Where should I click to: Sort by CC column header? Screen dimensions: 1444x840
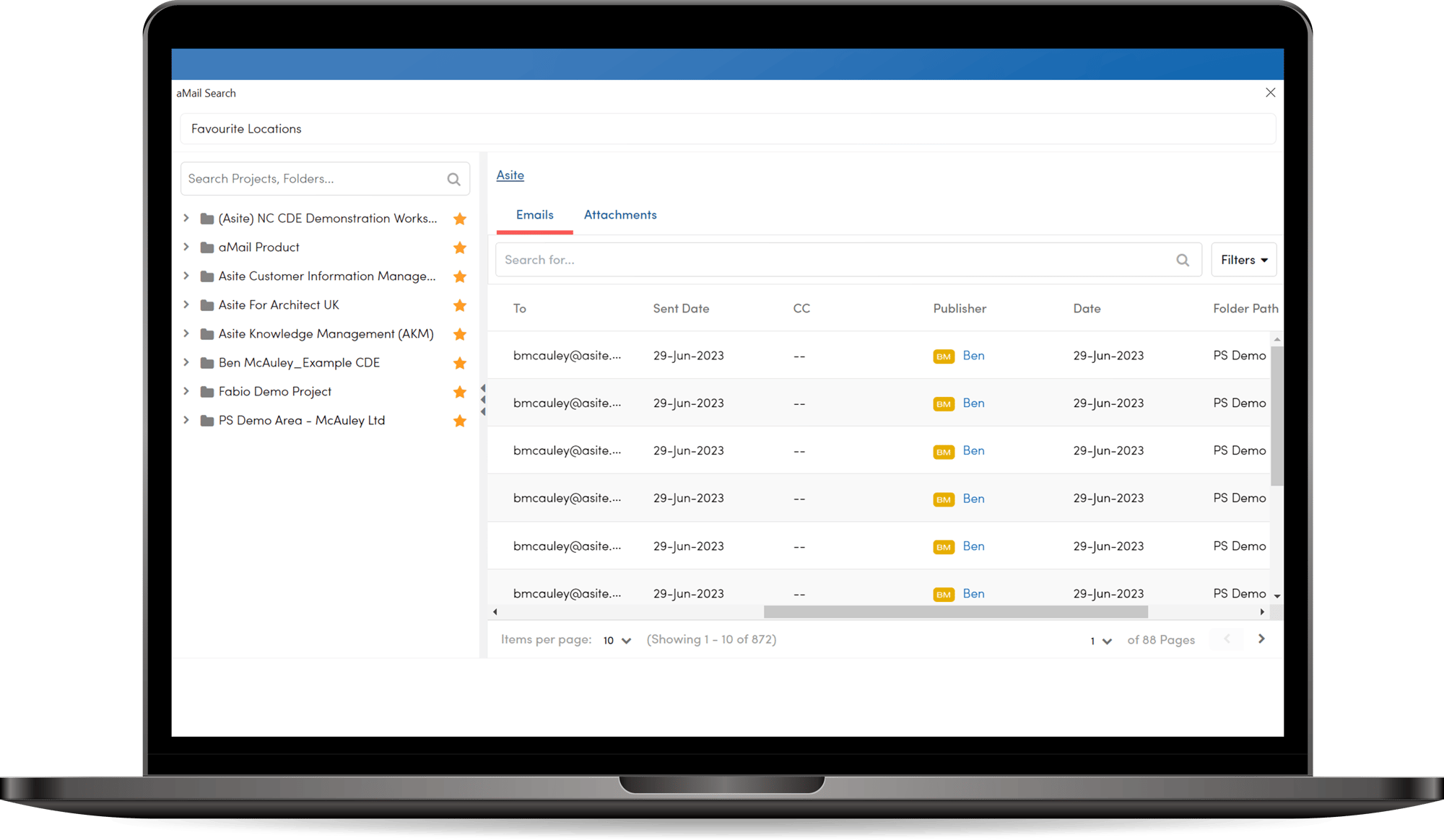point(801,309)
